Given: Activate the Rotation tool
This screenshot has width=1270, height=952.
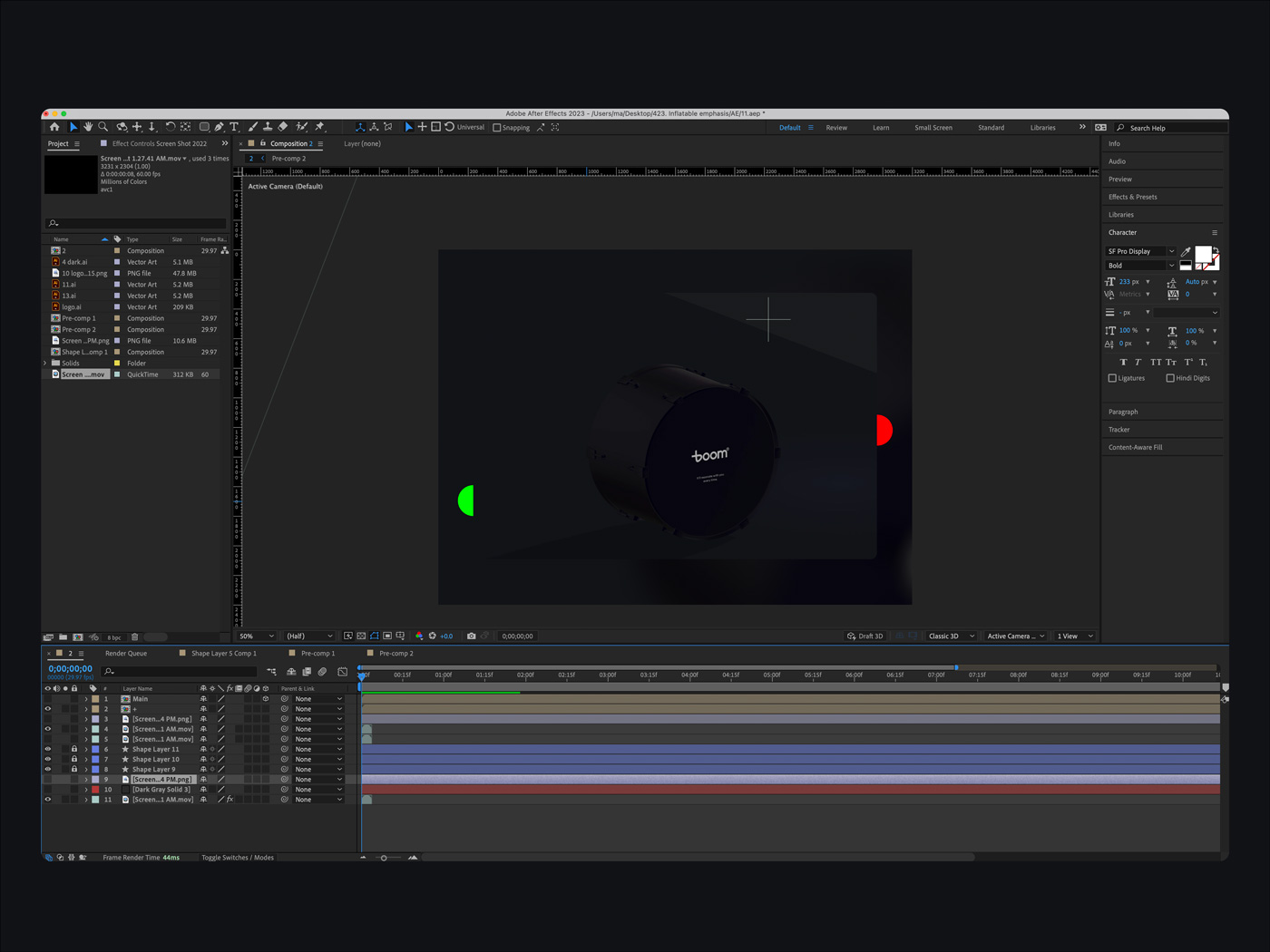Looking at the screenshot, I should [x=170, y=127].
